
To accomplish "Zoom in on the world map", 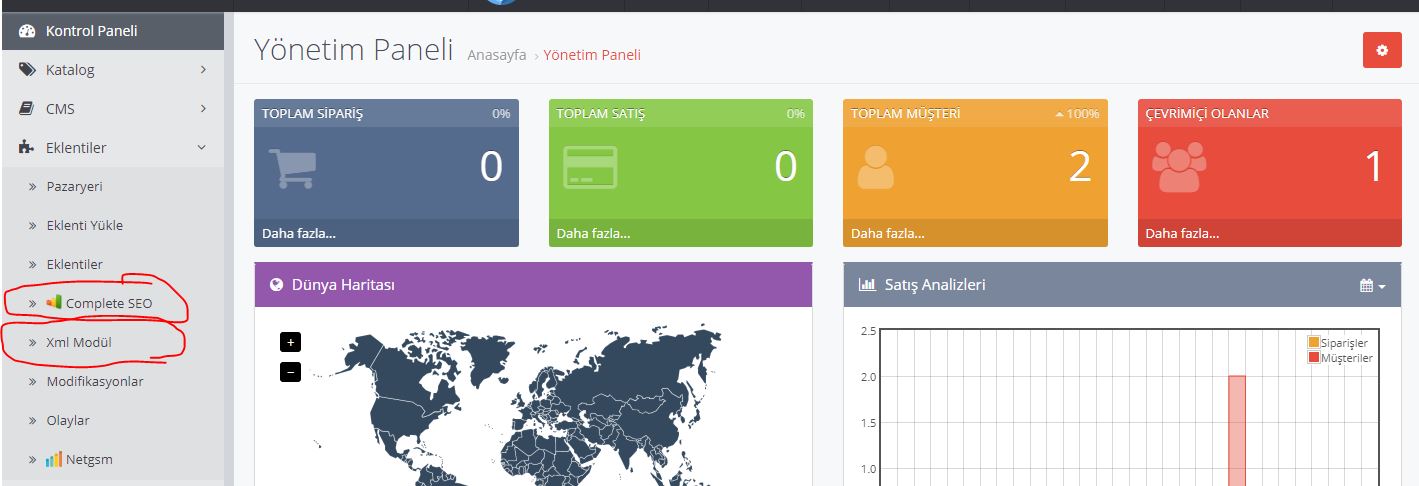I will click(x=290, y=342).
